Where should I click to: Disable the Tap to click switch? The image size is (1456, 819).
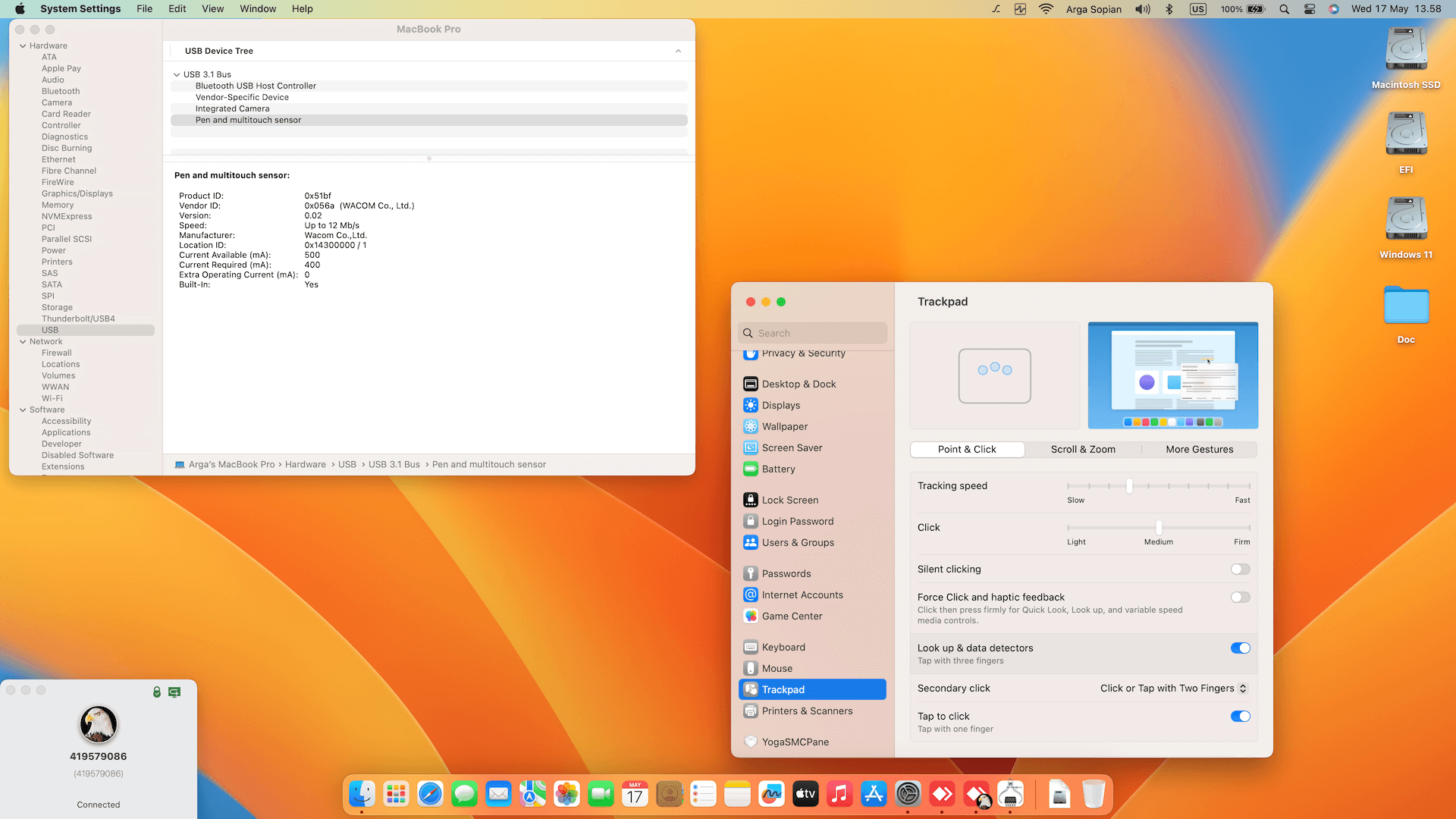click(1240, 716)
